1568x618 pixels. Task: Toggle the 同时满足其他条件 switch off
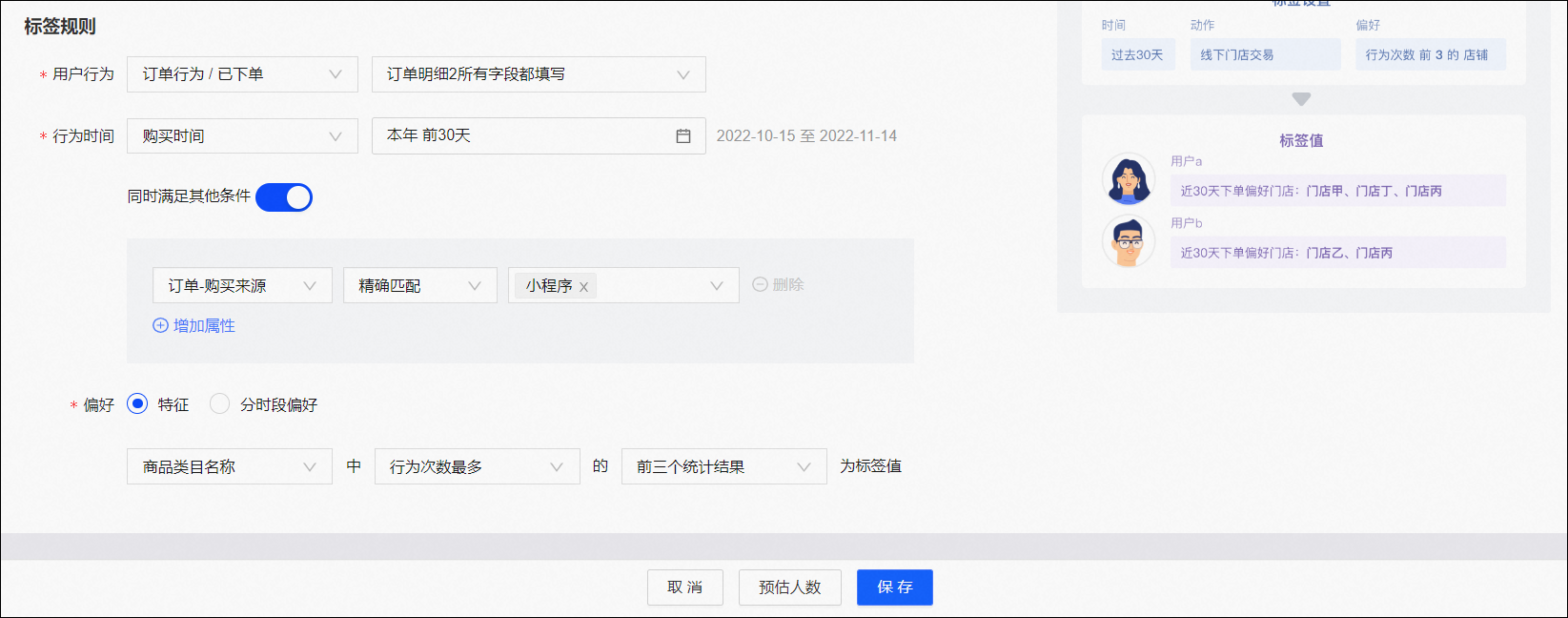pyautogui.click(x=284, y=196)
